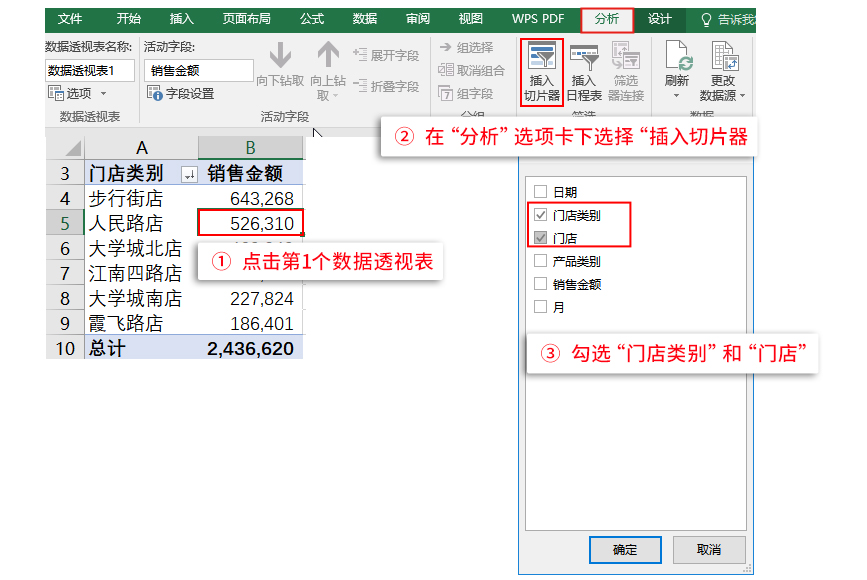Check the 月 field checkbox
This screenshot has height=580, width=867.
(541, 306)
